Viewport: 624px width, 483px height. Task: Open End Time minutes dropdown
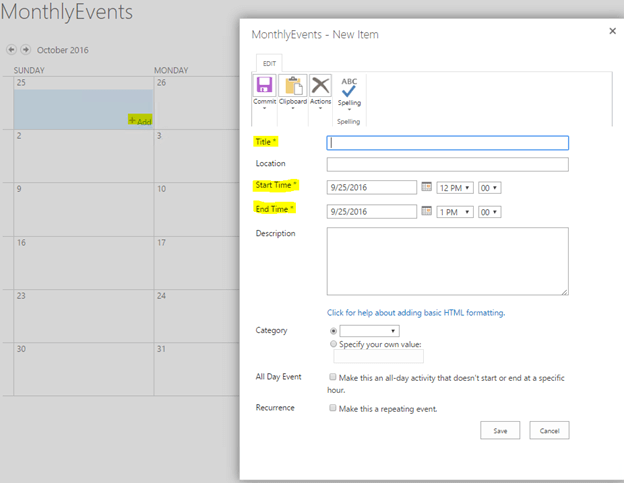[x=489, y=212]
